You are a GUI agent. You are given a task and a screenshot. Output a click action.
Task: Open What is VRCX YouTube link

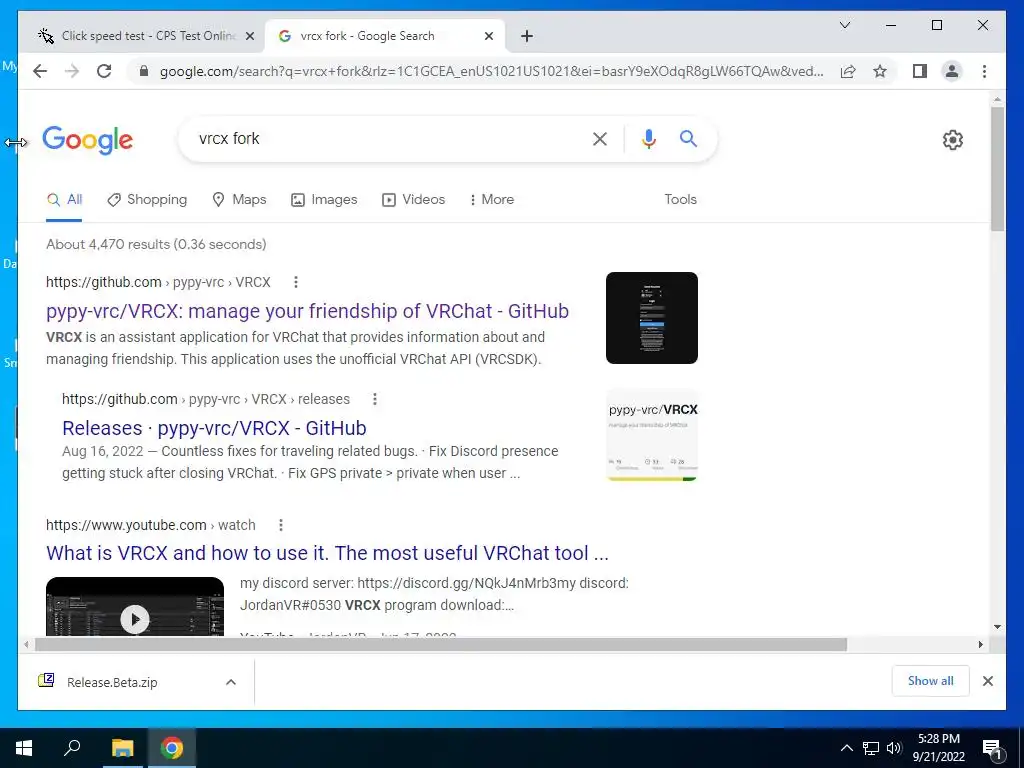(327, 554)
